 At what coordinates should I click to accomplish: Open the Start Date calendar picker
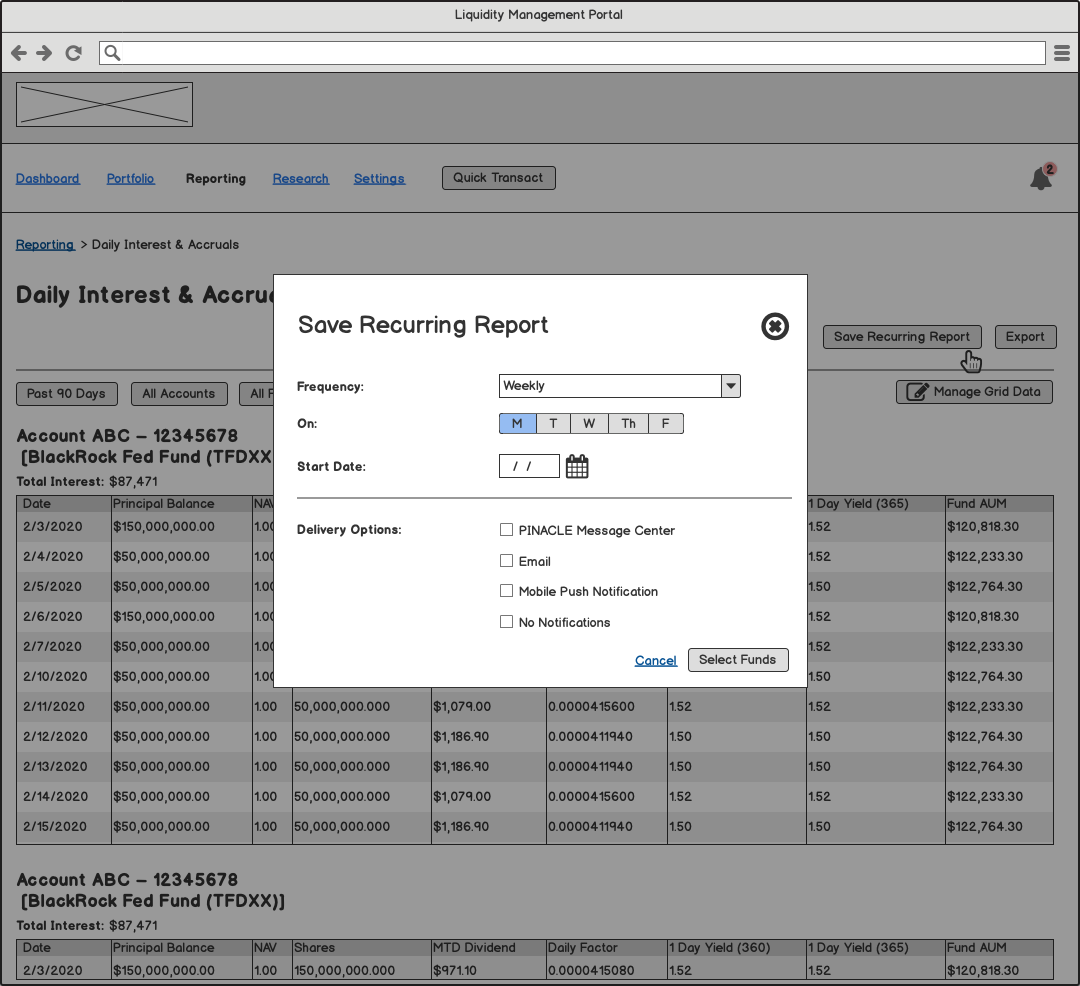coord(577,466)
